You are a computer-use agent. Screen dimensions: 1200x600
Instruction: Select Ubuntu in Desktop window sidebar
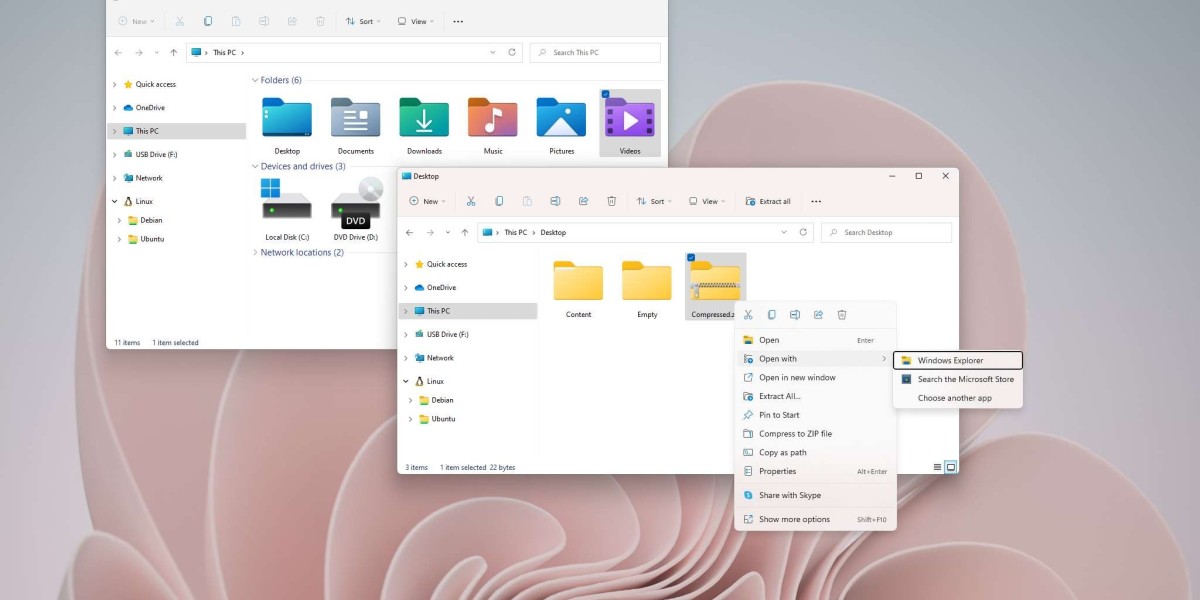point(443,419)
